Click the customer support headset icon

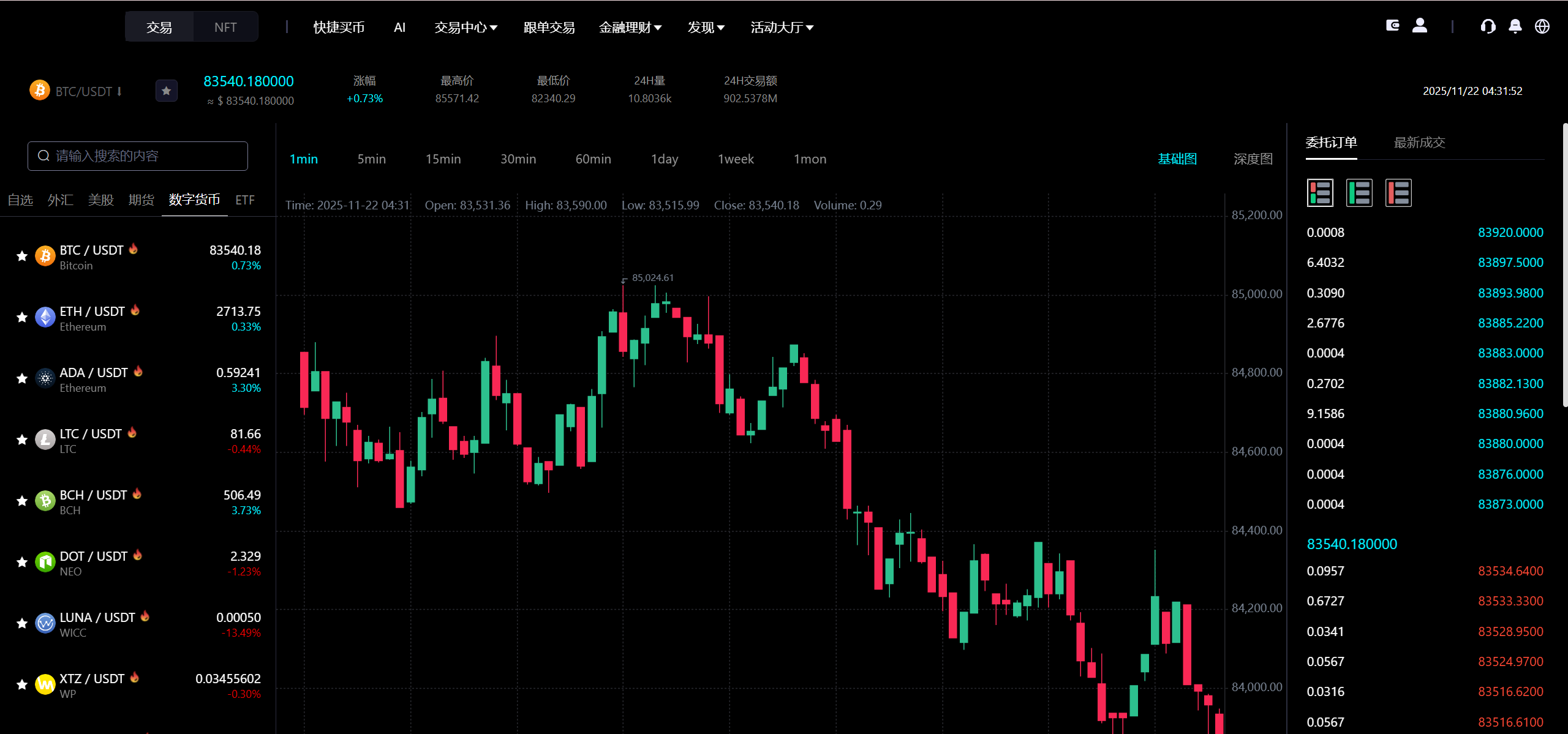pyautogui.click(x=1488, y=26)
